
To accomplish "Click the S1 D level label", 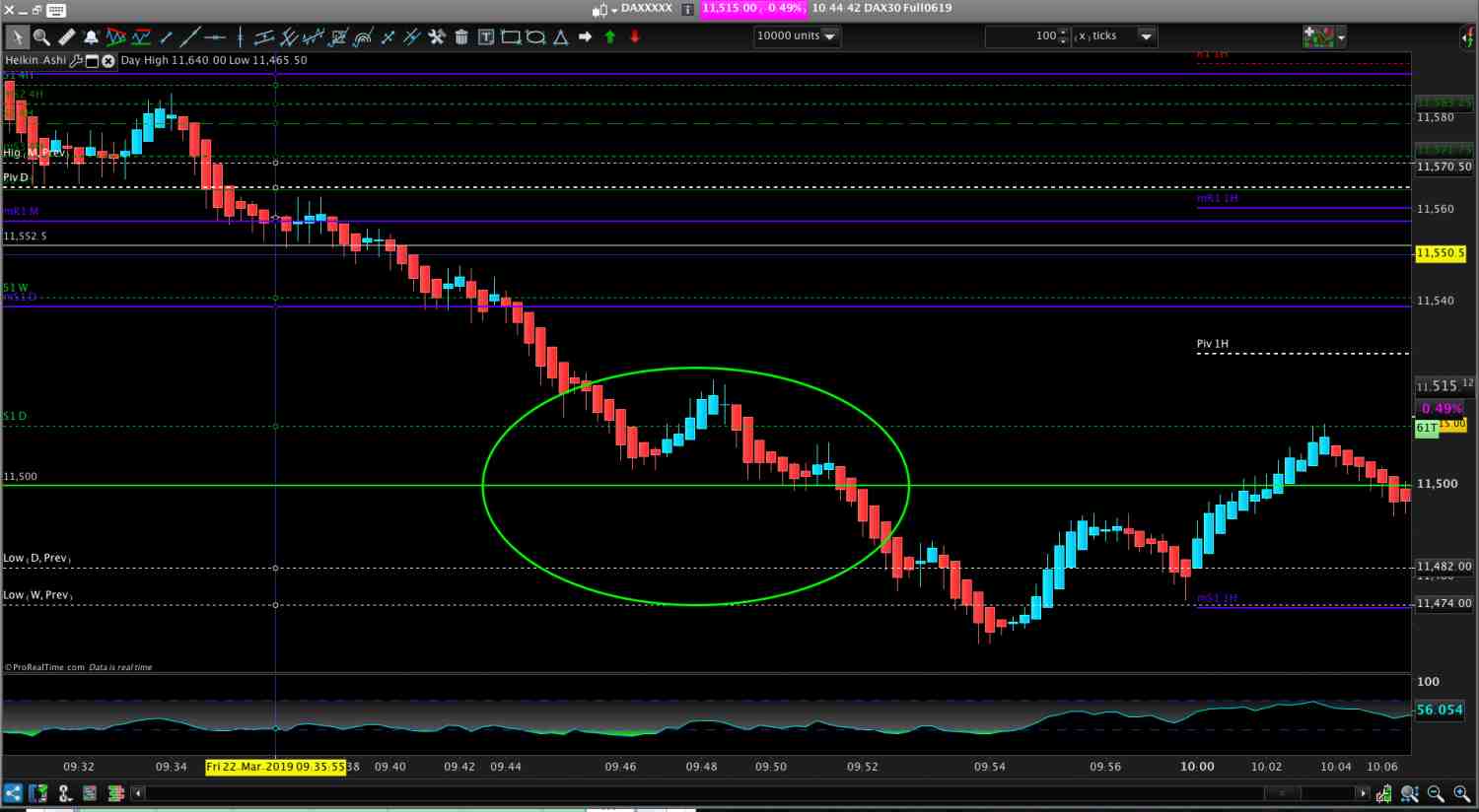I will pyautogui.click(x=15, y=416).
